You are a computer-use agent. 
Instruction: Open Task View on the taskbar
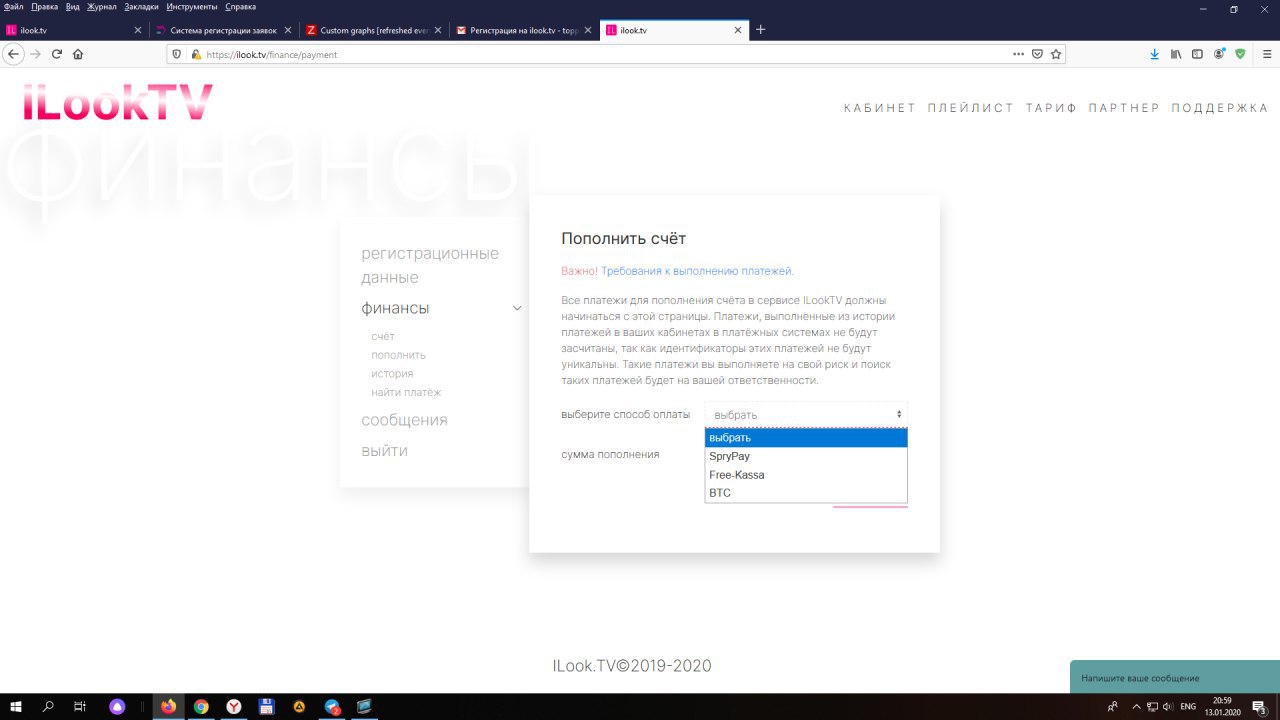click(x=80, y=706)
